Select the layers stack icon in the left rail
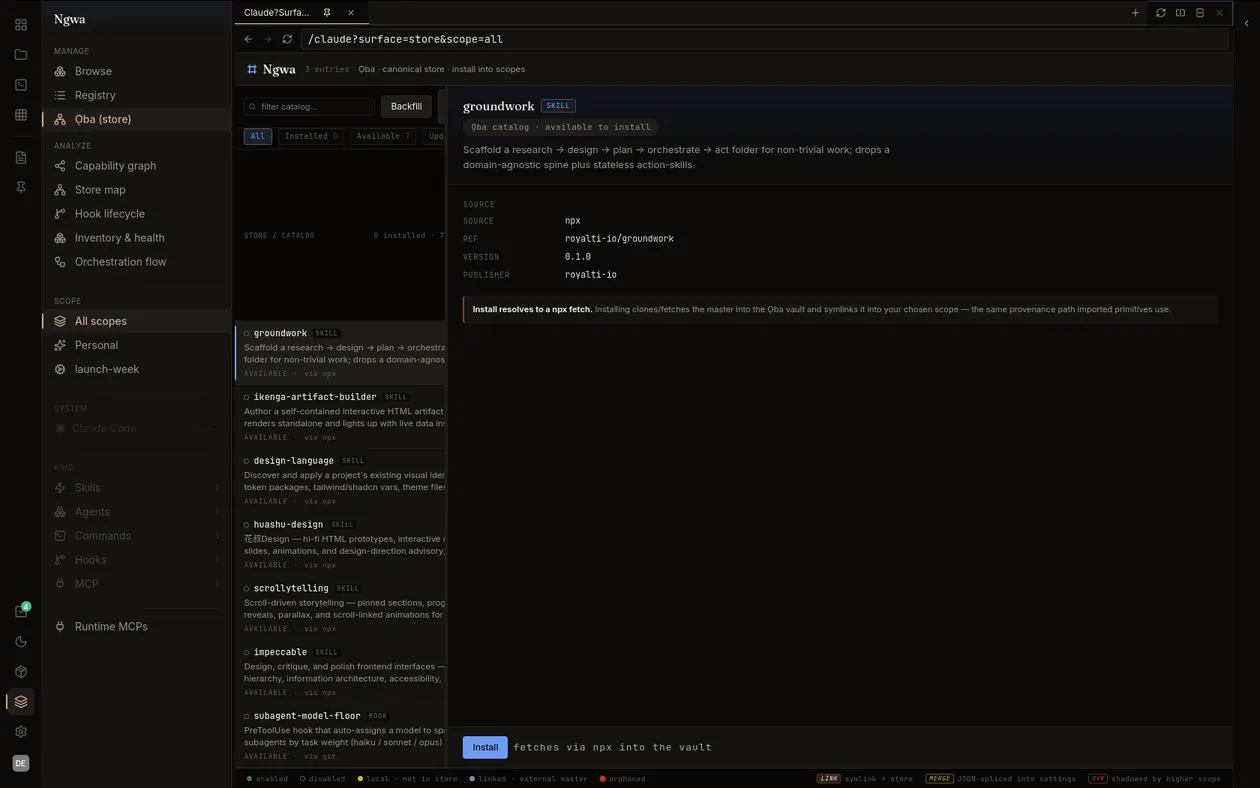This screenshot has width=1260, height=788. pyautogui.click(x=20, y=702)
